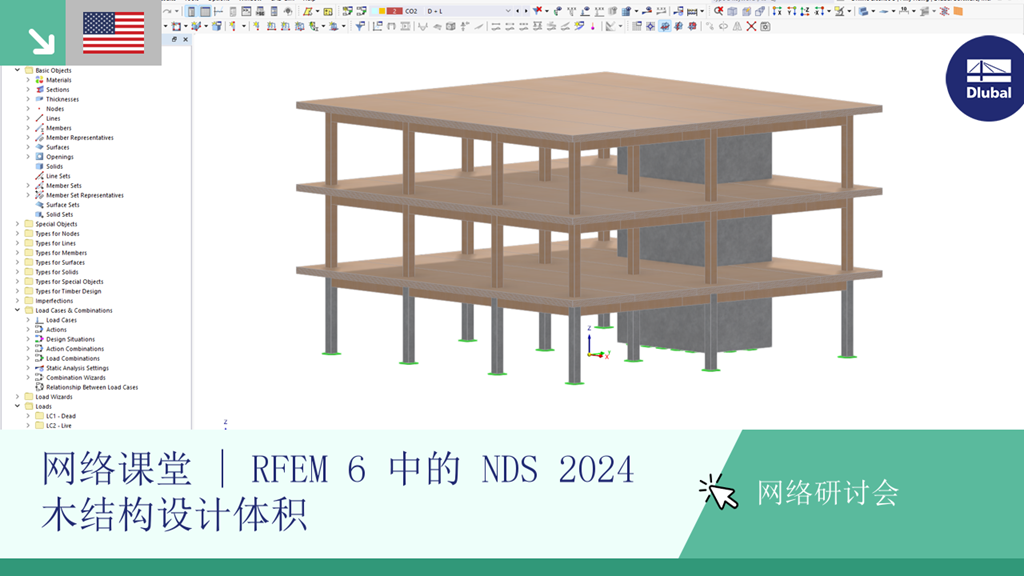Select Design Situations tree item
The image size is (1024, 576).
coord(71,339)
